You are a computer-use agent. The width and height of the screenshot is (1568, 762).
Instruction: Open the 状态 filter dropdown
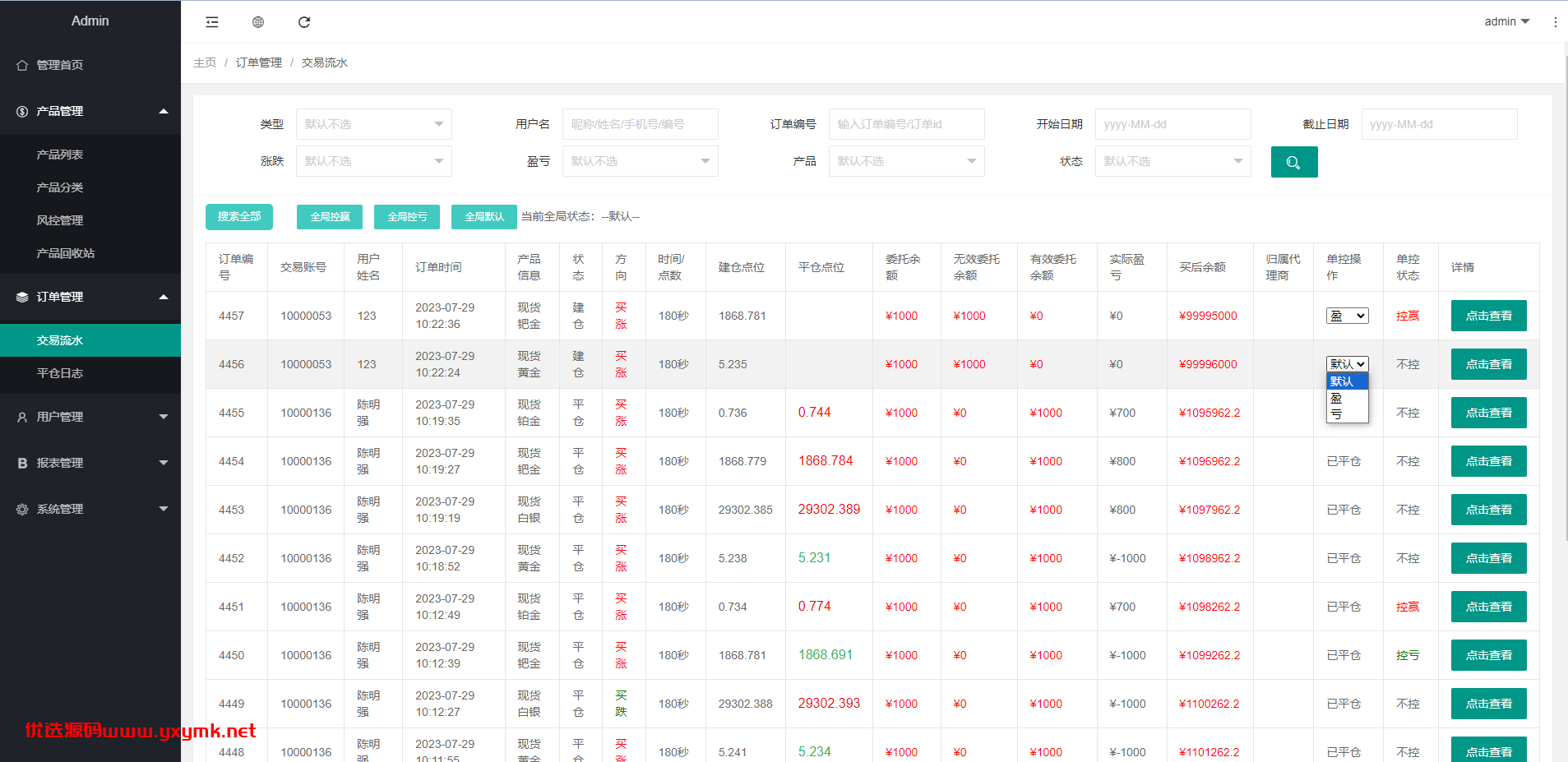pos(1173,161)
